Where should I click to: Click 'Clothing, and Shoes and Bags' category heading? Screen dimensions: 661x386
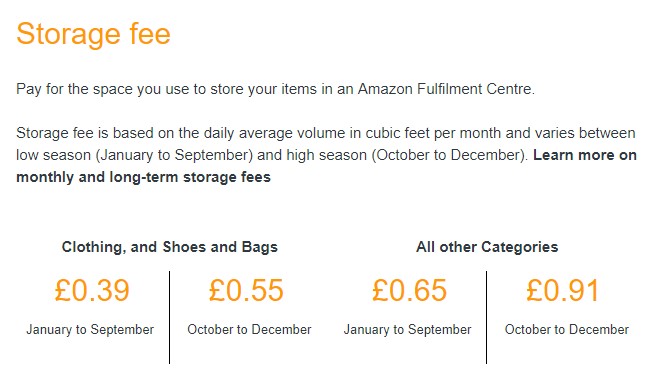[x=170, y=247]
